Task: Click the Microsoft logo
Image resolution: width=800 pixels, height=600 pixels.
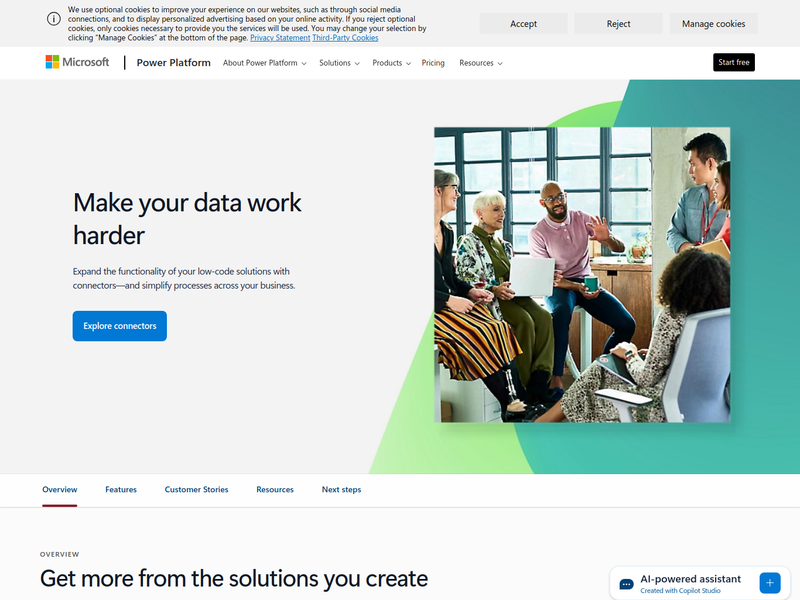Action: [x=77, y=62]
